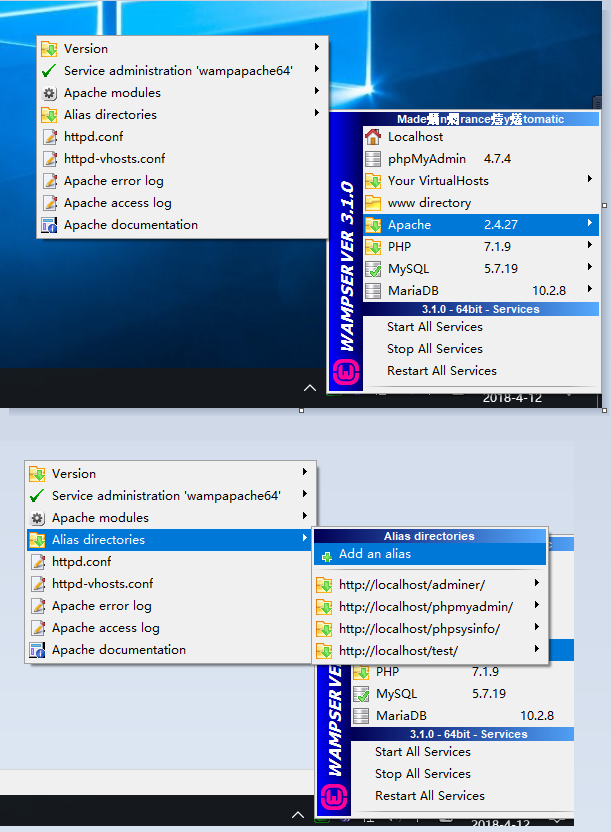Click the www directory folder icon
The height and width of the screenshot is (832, 611).
pos(373,203)
